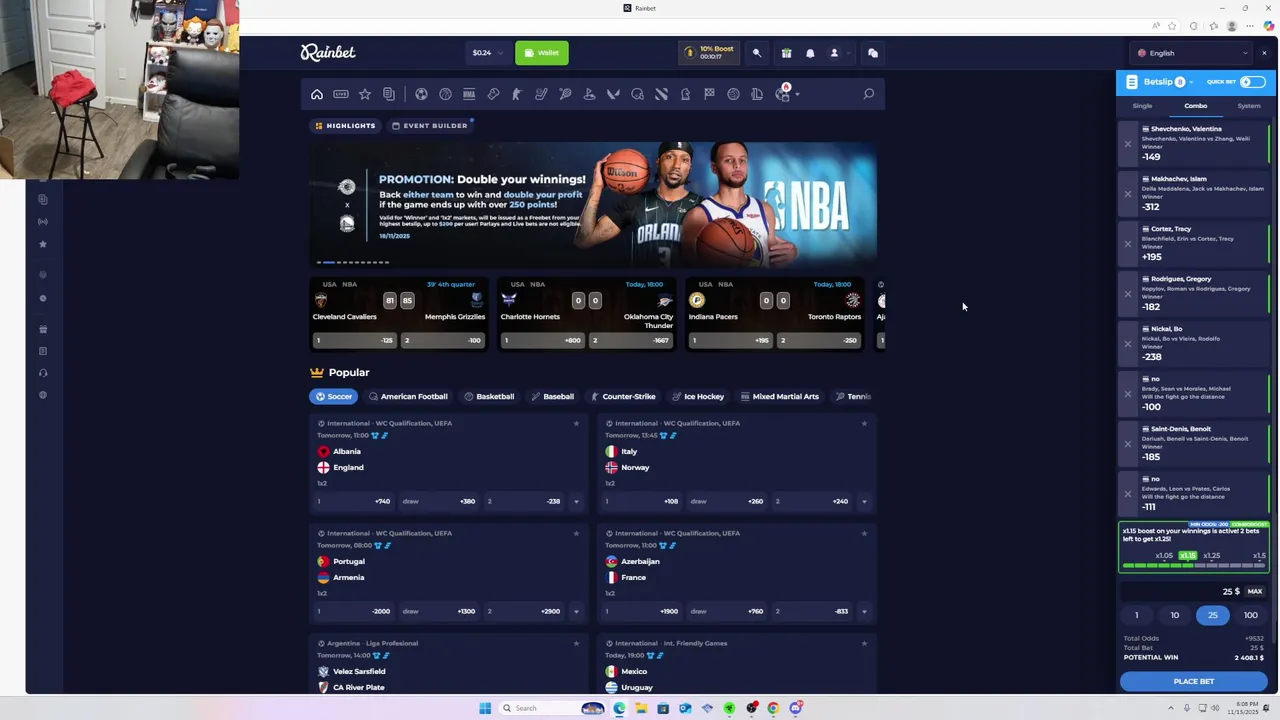Open the chat bubbles icon

coord(872,53)
